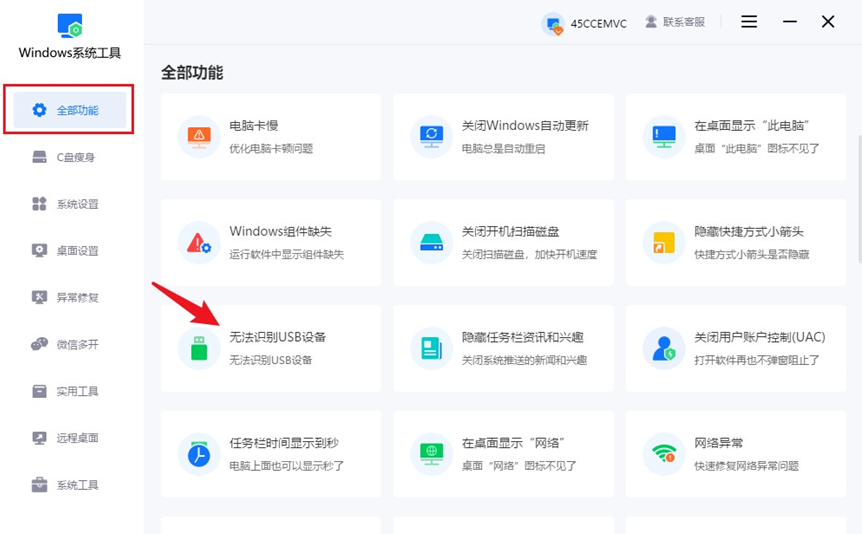The image size is (862, 534).
Task: Click the text 运行软件中显示组件缺失
Action: [286, 255]
